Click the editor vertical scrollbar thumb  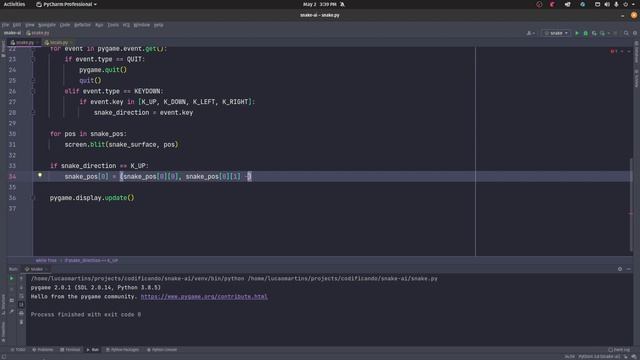point(631,204)
